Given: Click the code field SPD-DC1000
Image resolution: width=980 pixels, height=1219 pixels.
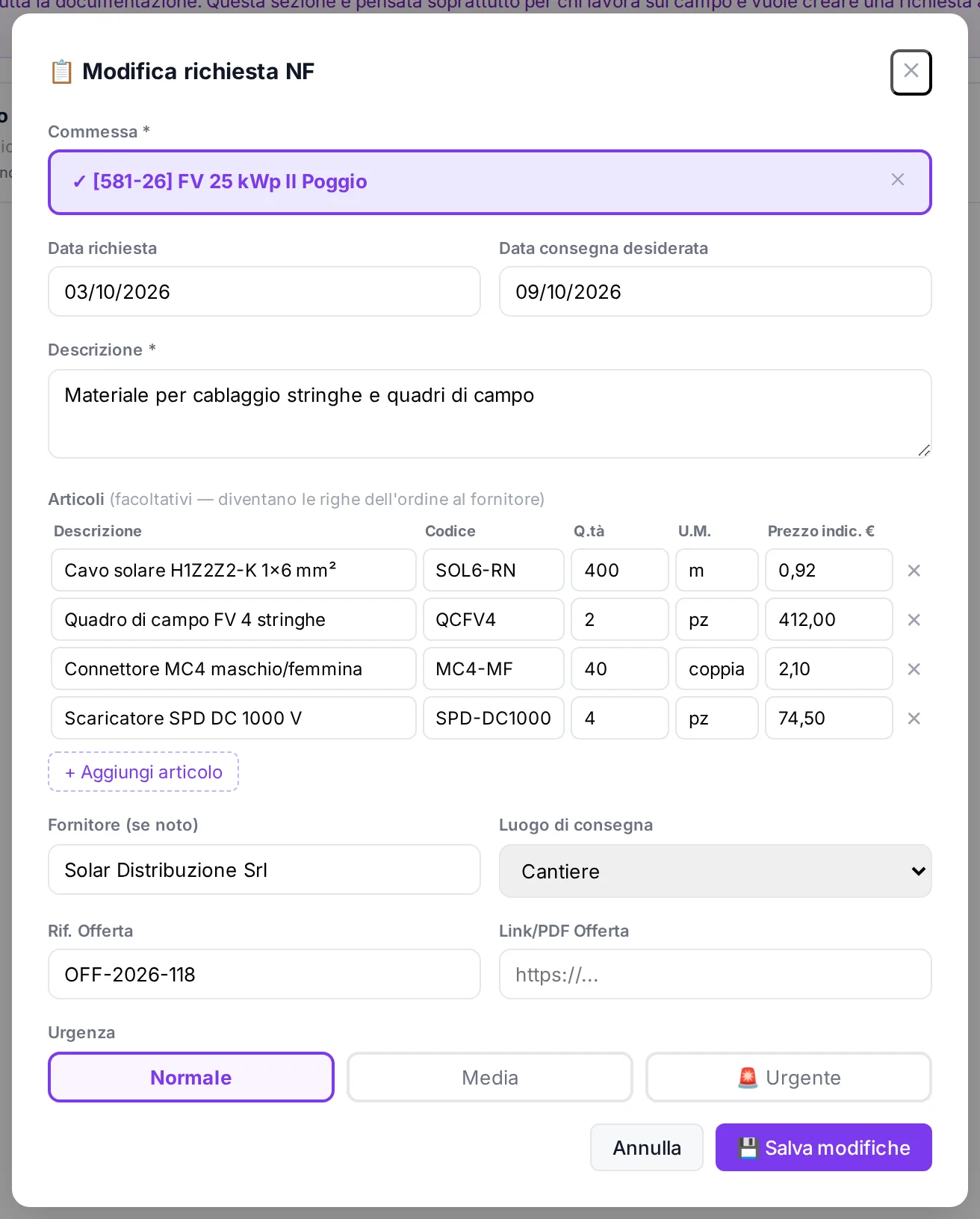Looking at the screenshot, I should tap(494, 719).
